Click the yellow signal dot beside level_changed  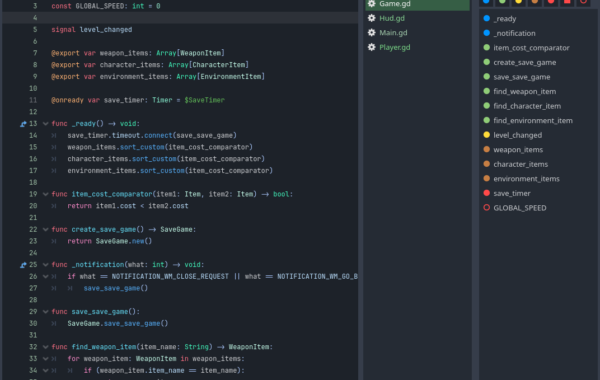486,135
